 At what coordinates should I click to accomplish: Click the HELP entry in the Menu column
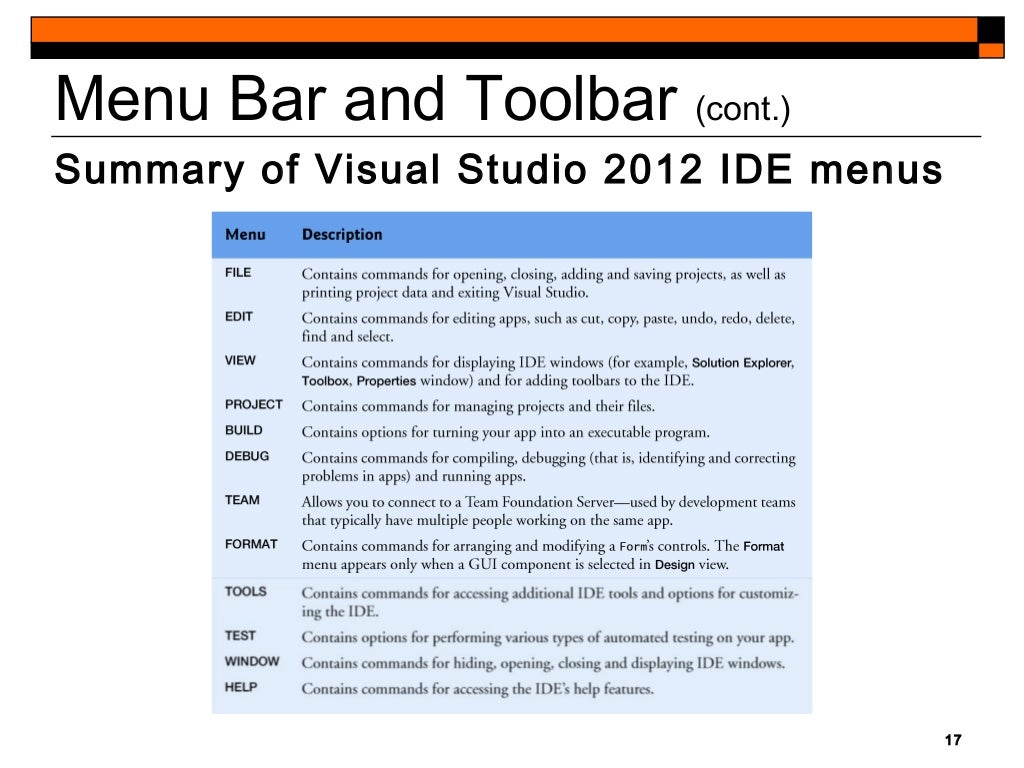pos(240,687)
